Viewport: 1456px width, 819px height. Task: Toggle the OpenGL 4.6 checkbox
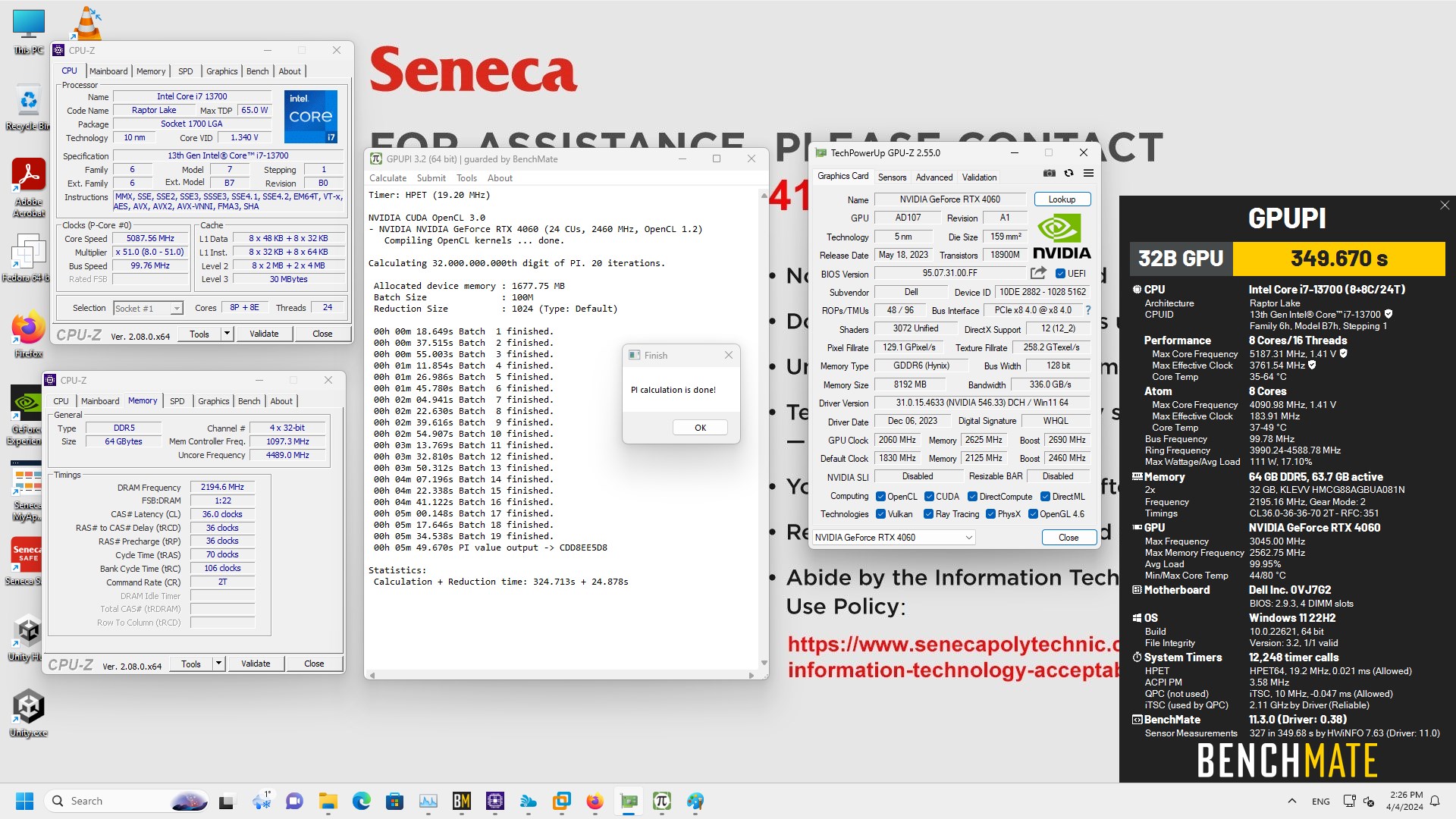[1033, 514]
